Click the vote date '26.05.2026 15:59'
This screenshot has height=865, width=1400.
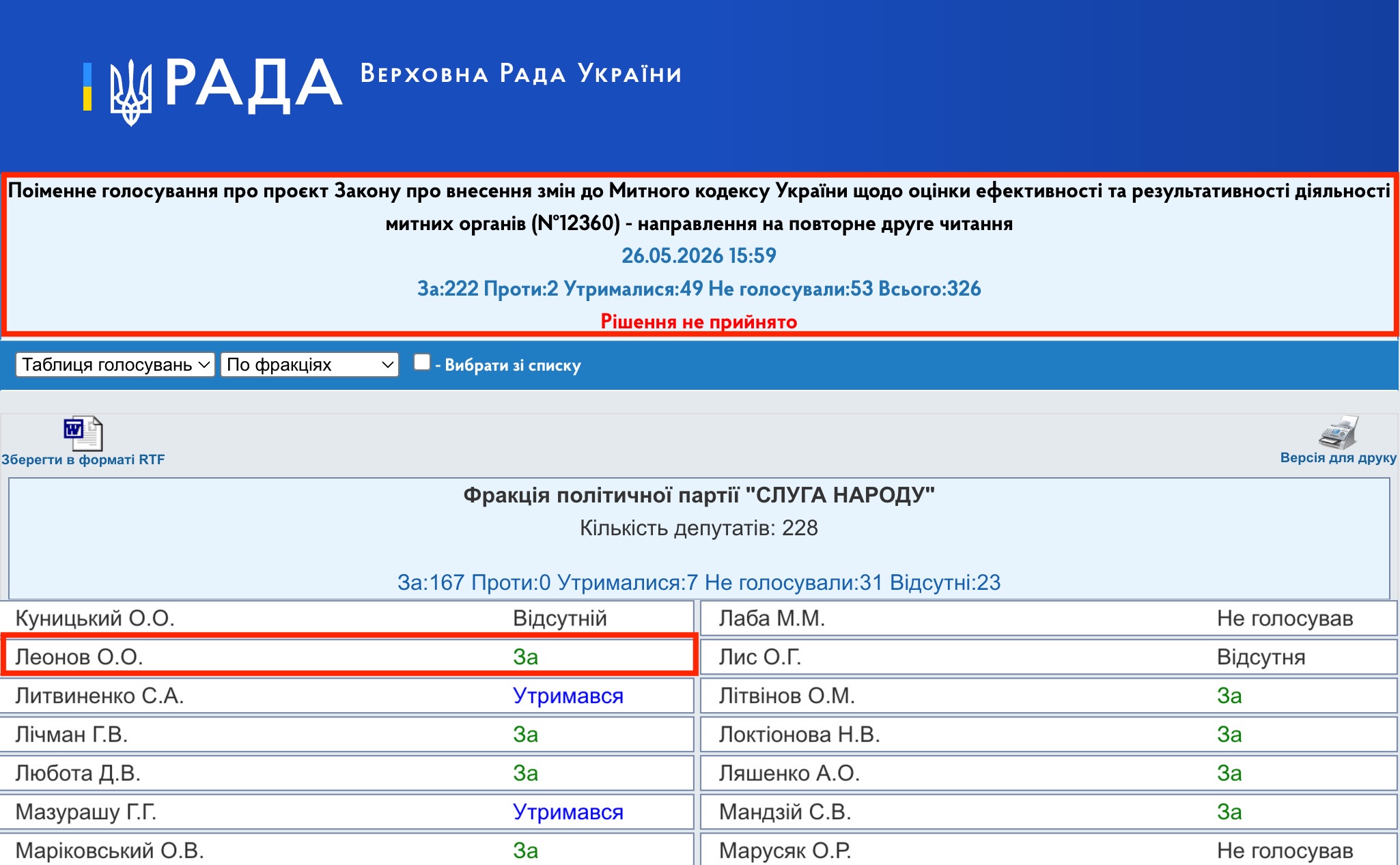tap(699, 255)
